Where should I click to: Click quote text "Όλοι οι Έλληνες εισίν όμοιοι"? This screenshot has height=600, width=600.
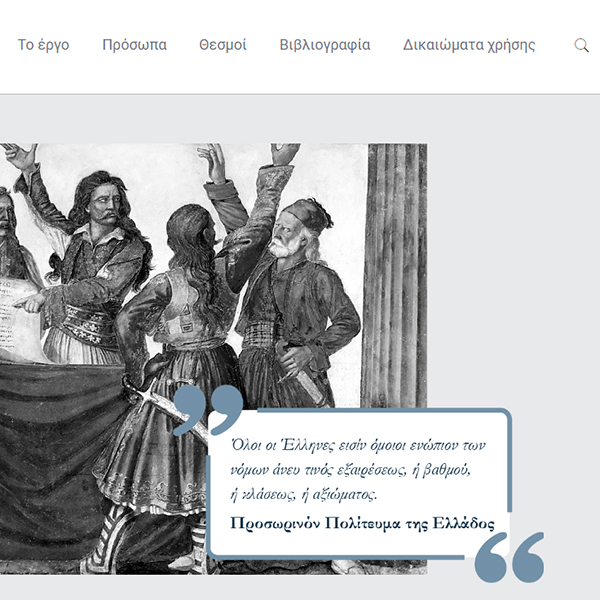(x=317, y=445)
